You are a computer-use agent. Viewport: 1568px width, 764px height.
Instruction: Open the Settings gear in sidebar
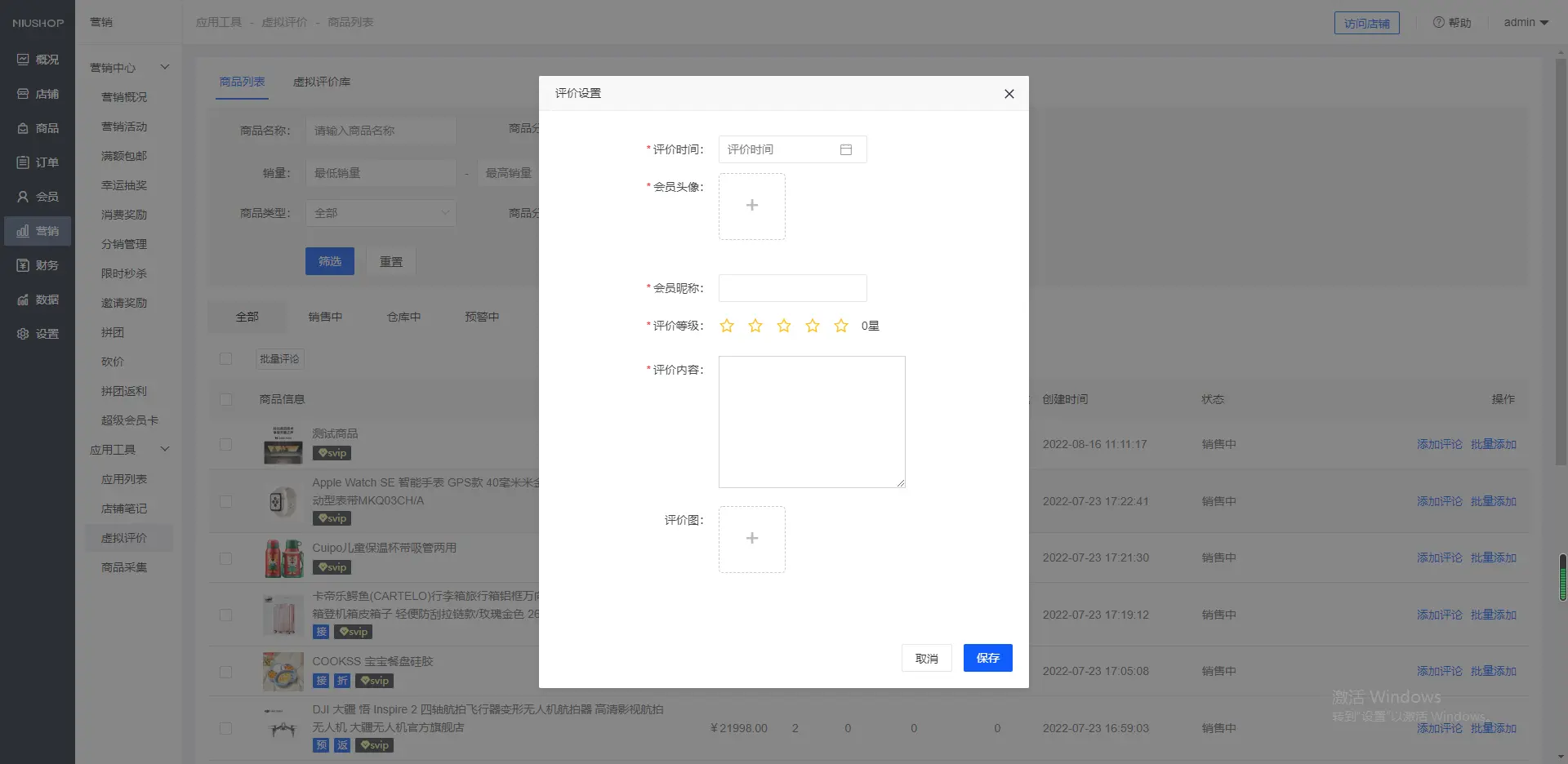coord(23,334)
